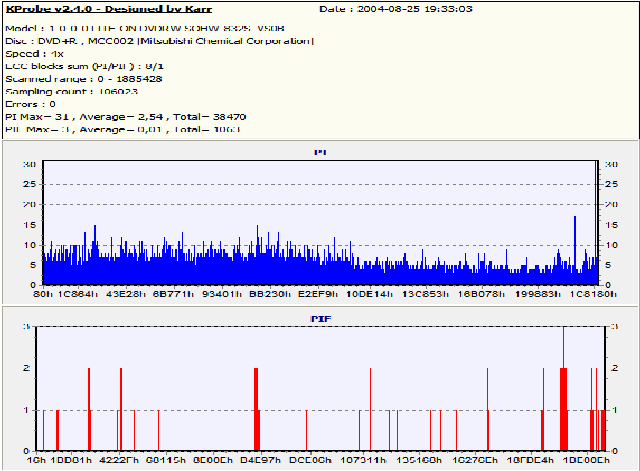The width and height of the screenshot is (640, 471).
Task: Click 'Average= 2,54' in the PI line
Action: pos(121,117)
